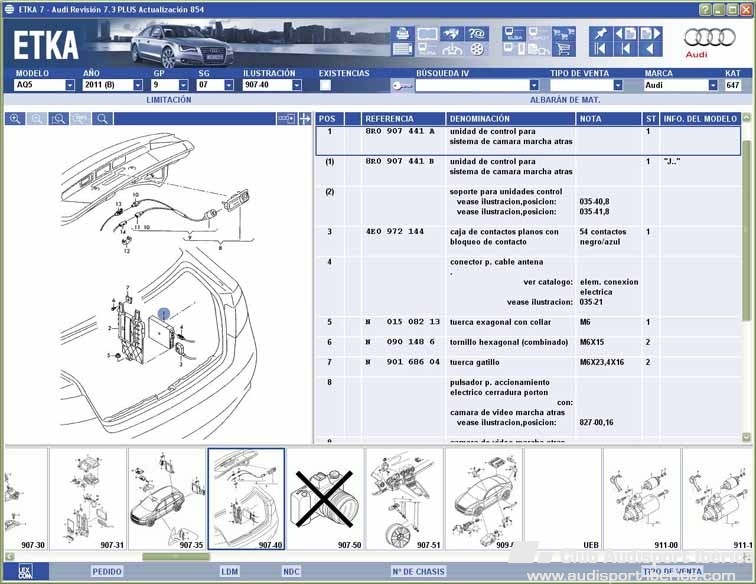
Task: Select thumbnail 907-51
Action: (404, 499)
